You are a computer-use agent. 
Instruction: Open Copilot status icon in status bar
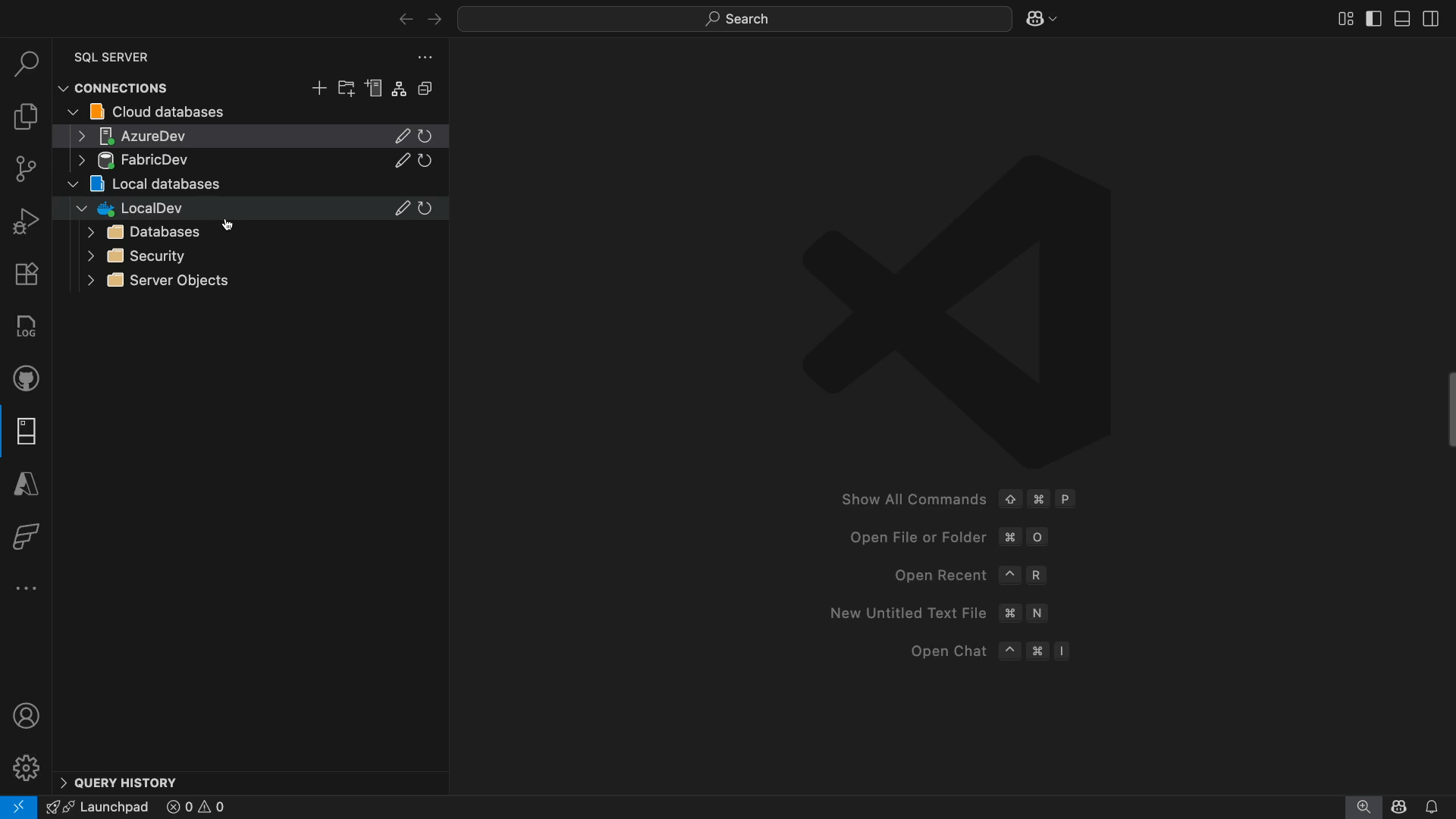[1399, 807]
